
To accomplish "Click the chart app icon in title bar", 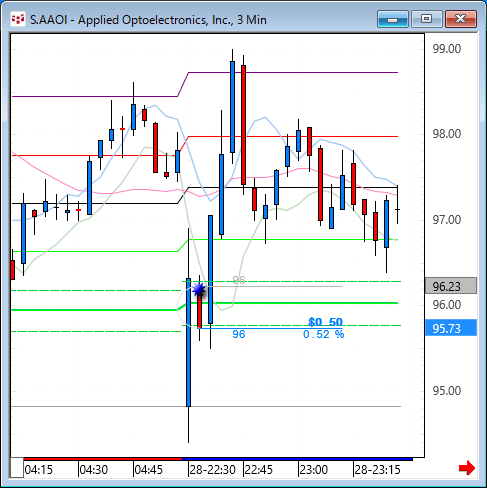I will coord(18,20).
